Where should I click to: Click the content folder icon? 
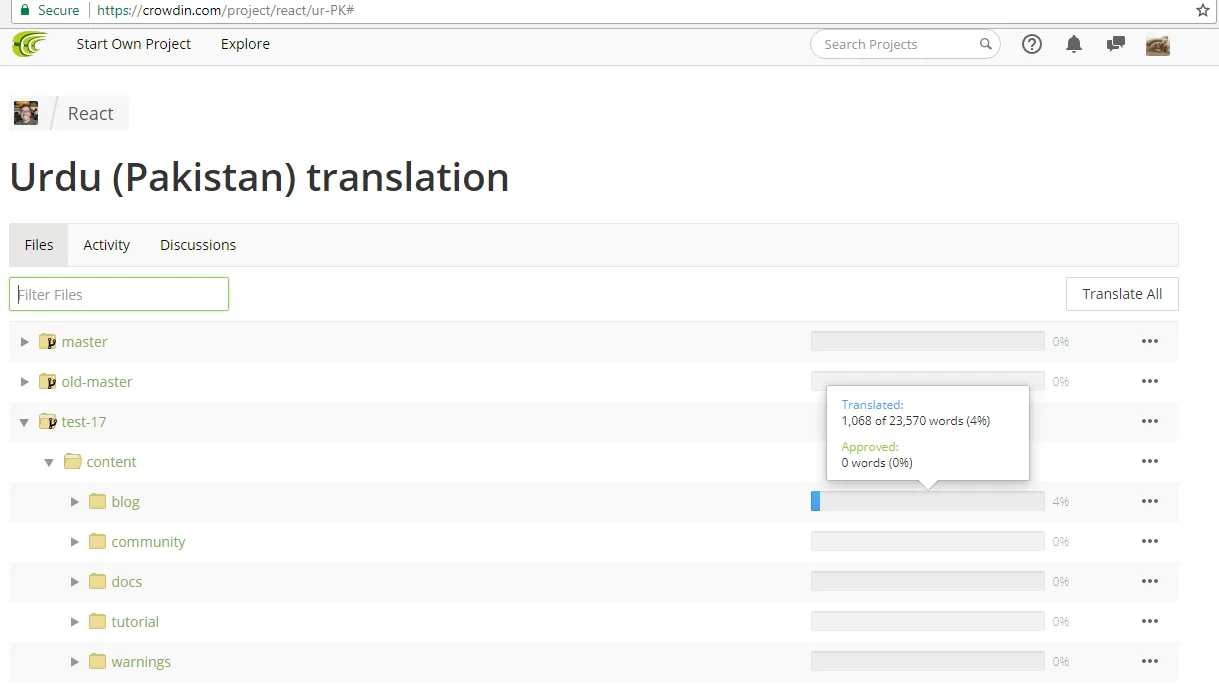tap(72, 461)
